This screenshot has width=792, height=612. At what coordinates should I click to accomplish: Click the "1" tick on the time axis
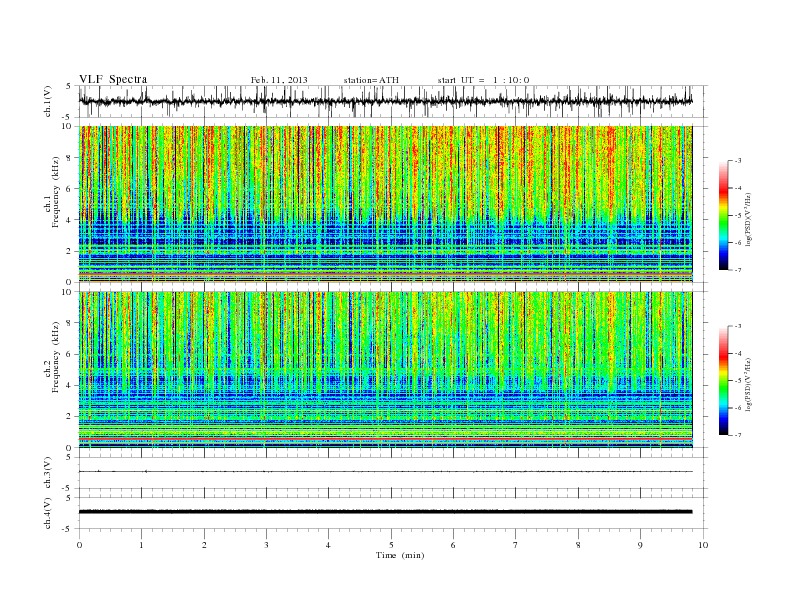point(141,545)
